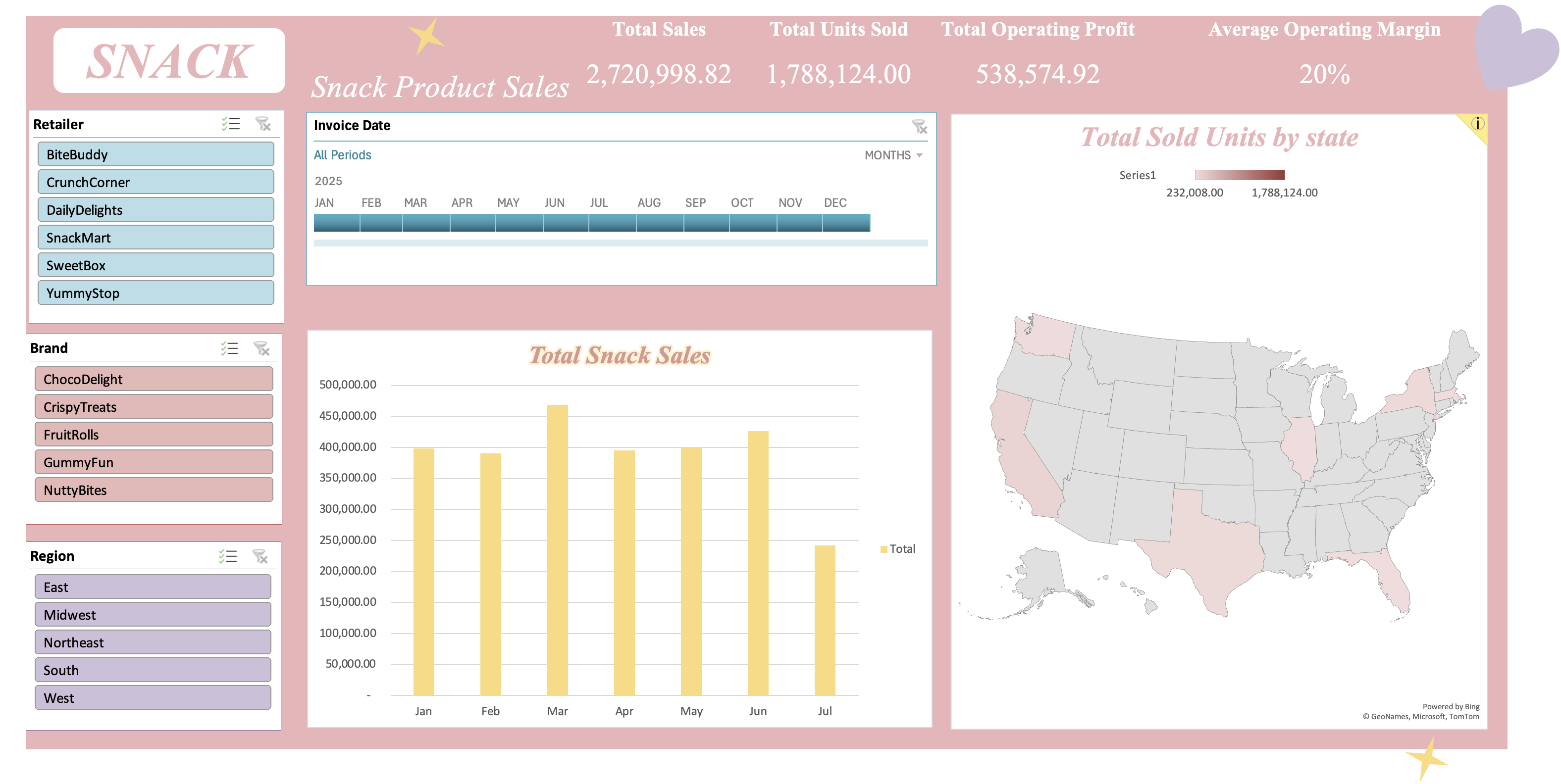Screen dimensions: 1561x784
Task: Clear the Brand slicer filter
Action: [x=261, y=348]
